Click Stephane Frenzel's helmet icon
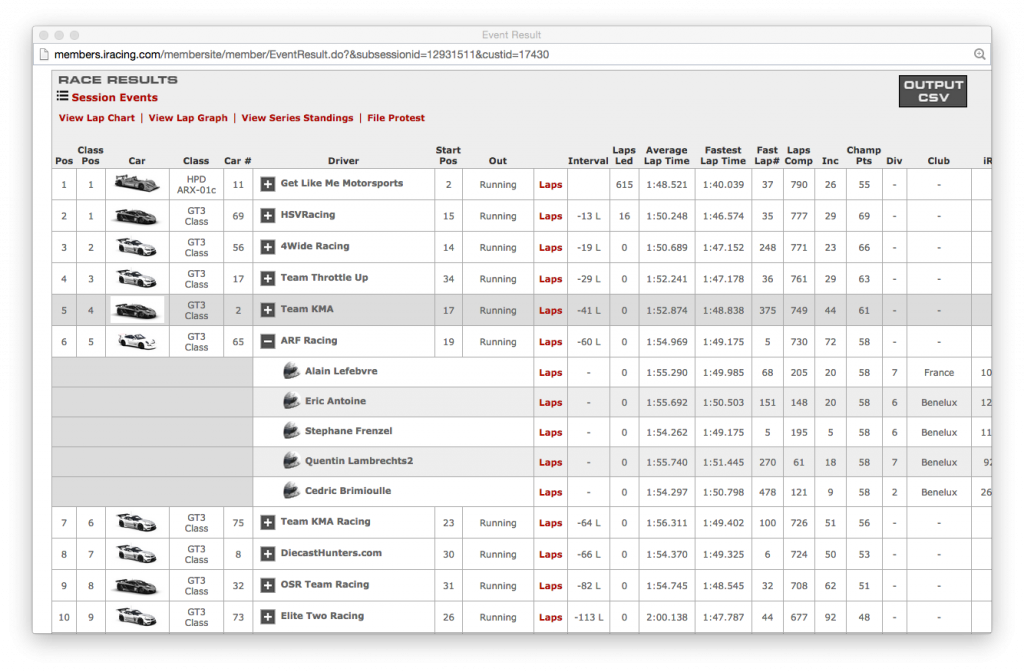 [x=291, y=431]
